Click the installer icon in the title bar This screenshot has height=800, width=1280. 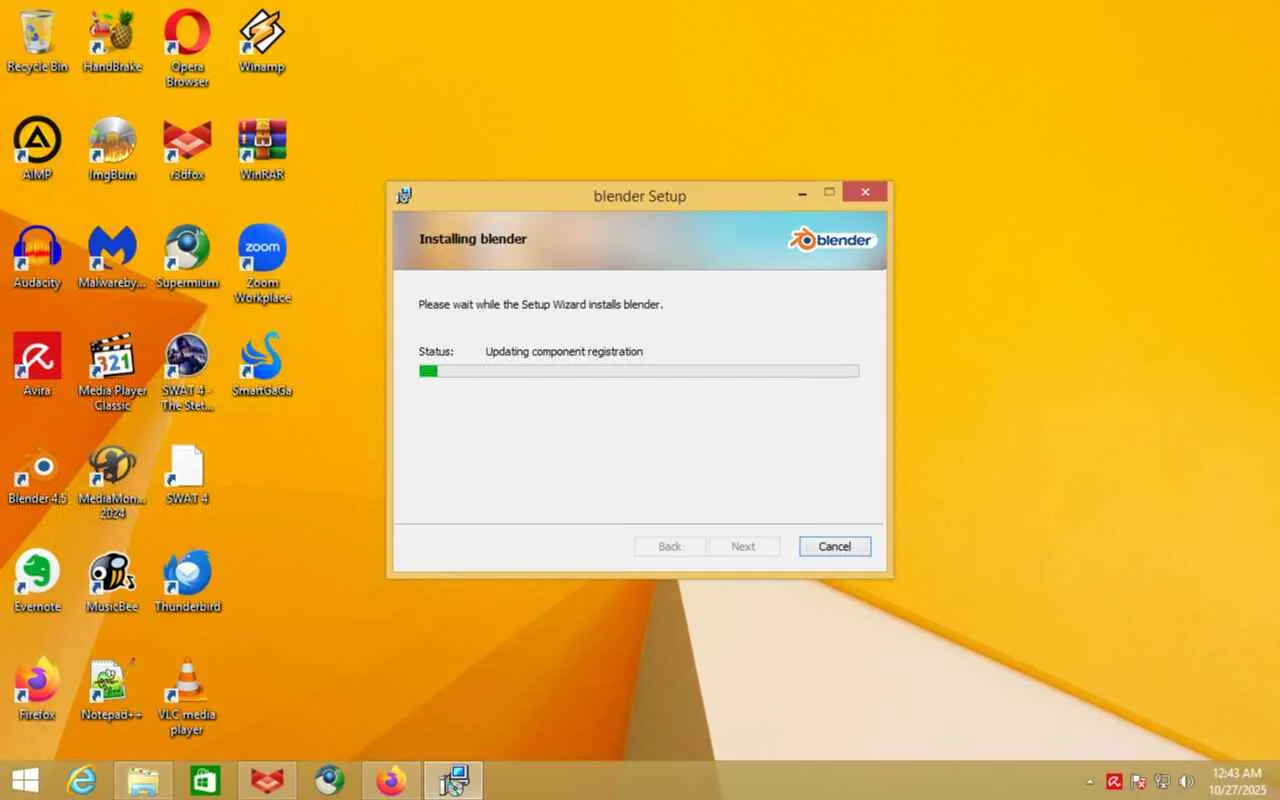[404, 195]
